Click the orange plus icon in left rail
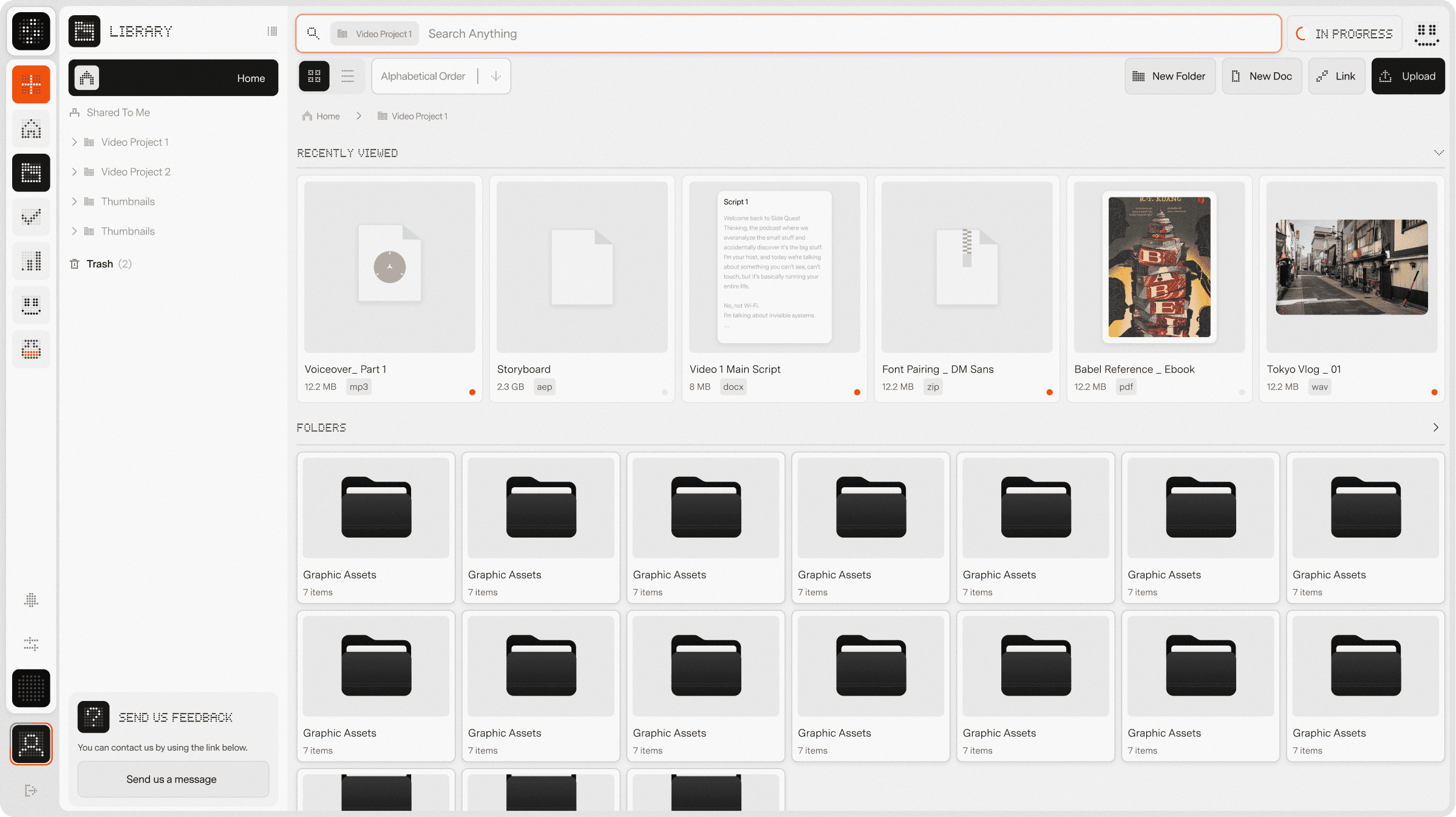Viewport: 1456px width, 817px height. tap(31, 84)
